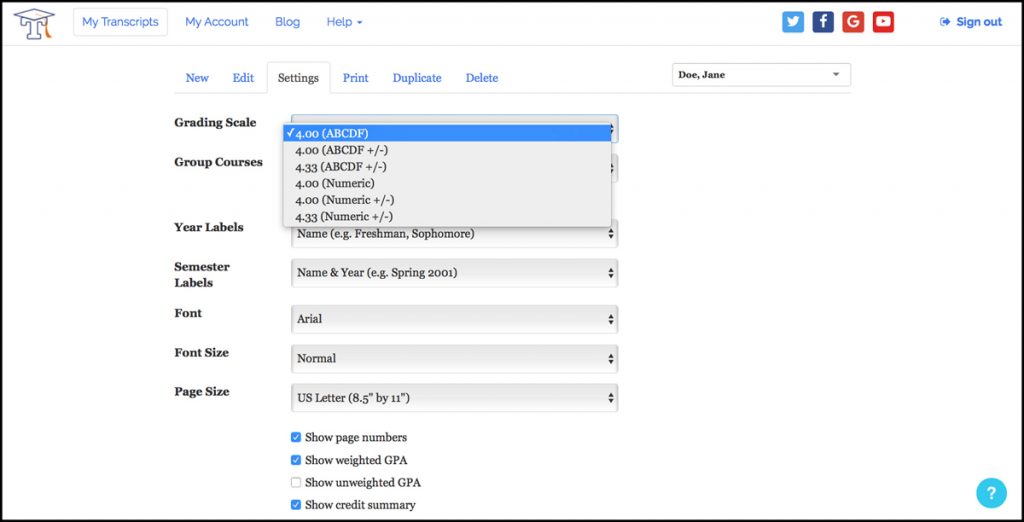Uncheck Show weighted GPA
The width and height of the screenshot is (1024, 522).
(296, 460)
